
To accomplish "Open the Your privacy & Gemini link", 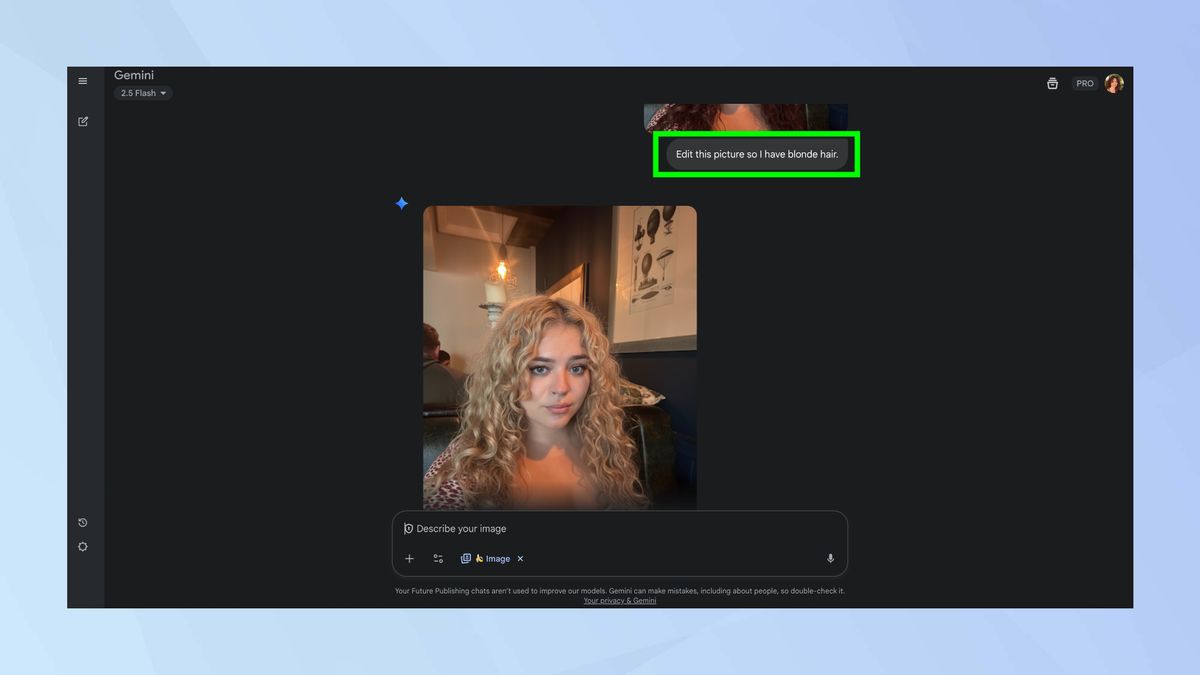I will pos(620,600).
